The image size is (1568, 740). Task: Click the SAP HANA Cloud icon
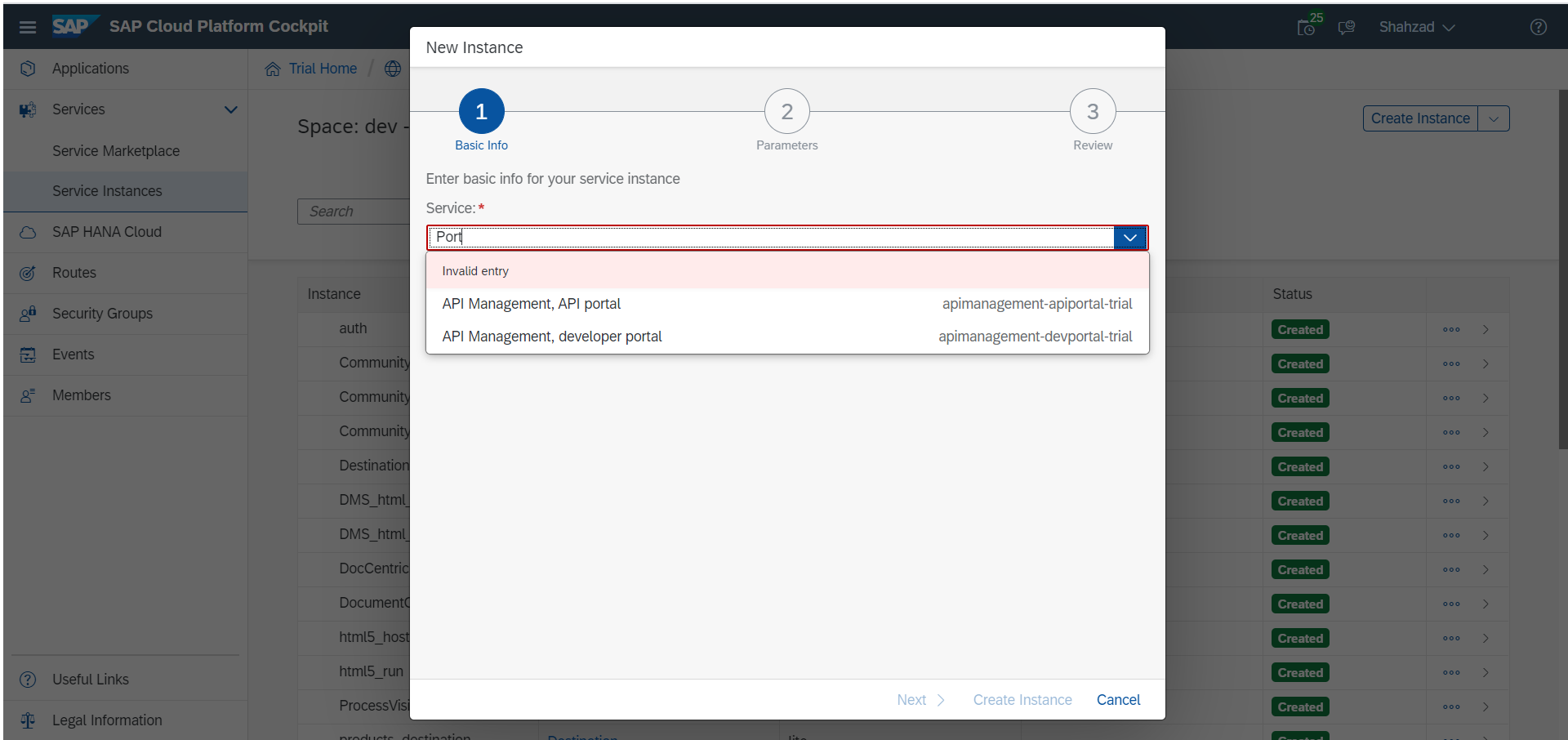(x=28, y=232)
